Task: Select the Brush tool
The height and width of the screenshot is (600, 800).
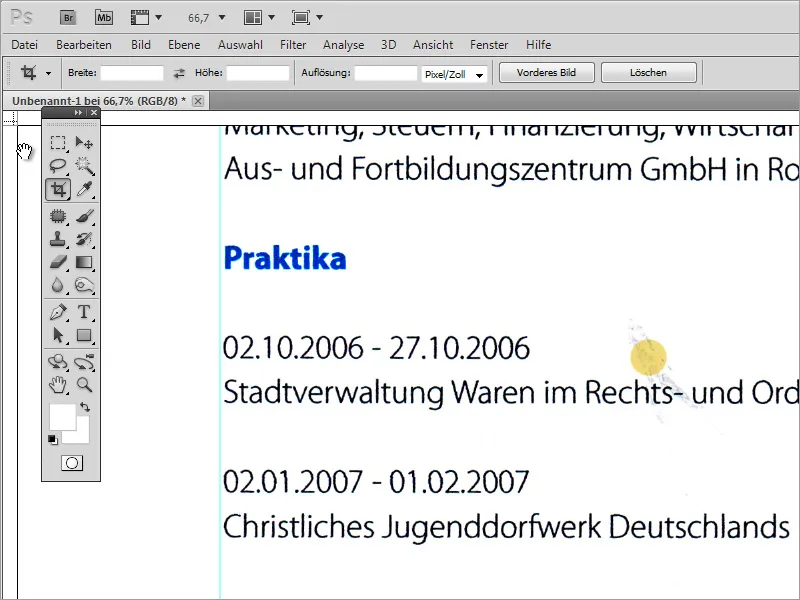Action: (x=84, y=216)
